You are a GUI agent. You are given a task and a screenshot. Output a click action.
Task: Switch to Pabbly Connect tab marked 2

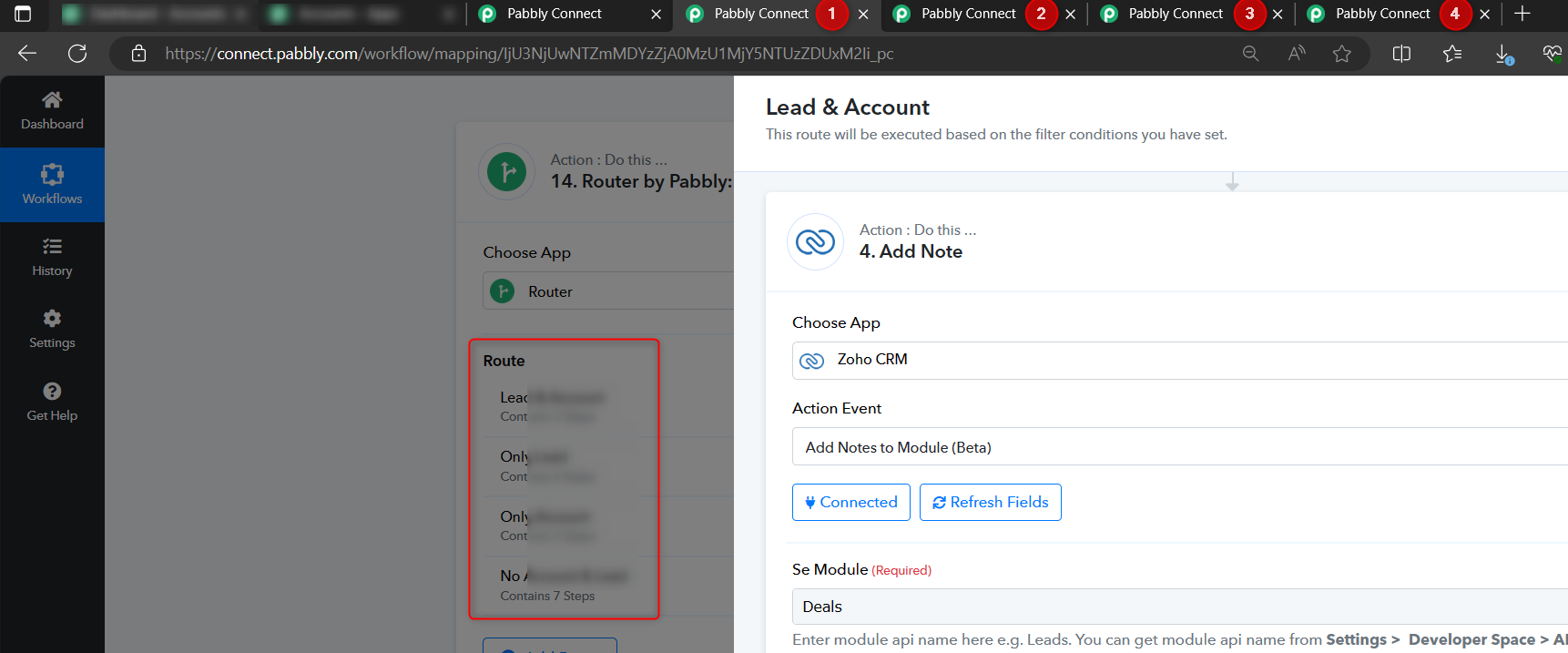[x=968, y=14]
